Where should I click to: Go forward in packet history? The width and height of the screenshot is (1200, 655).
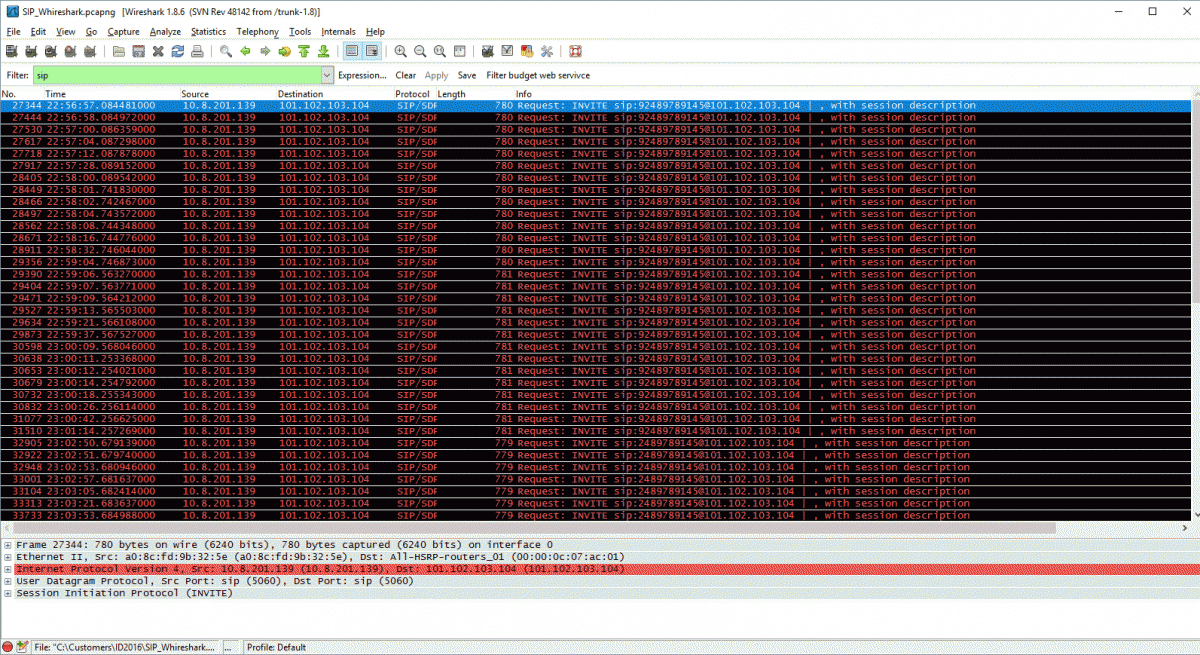[264, 51]
